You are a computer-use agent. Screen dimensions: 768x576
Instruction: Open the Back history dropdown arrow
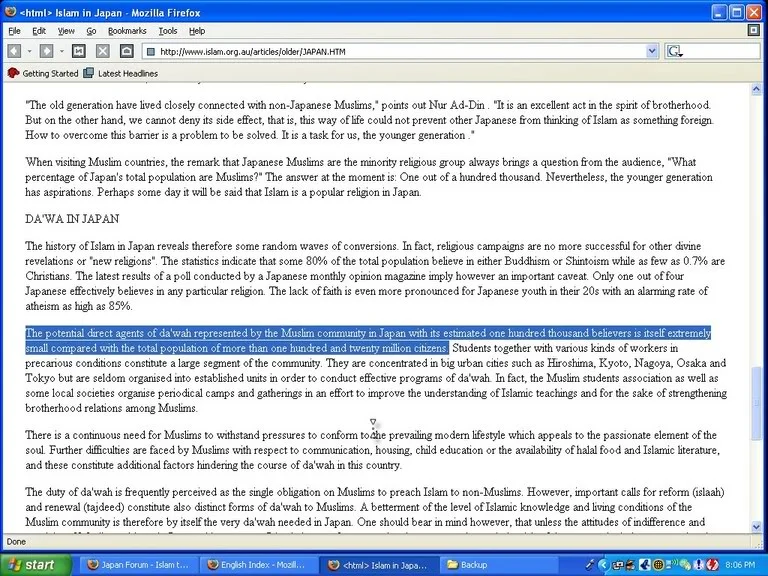tap(29, 51)
